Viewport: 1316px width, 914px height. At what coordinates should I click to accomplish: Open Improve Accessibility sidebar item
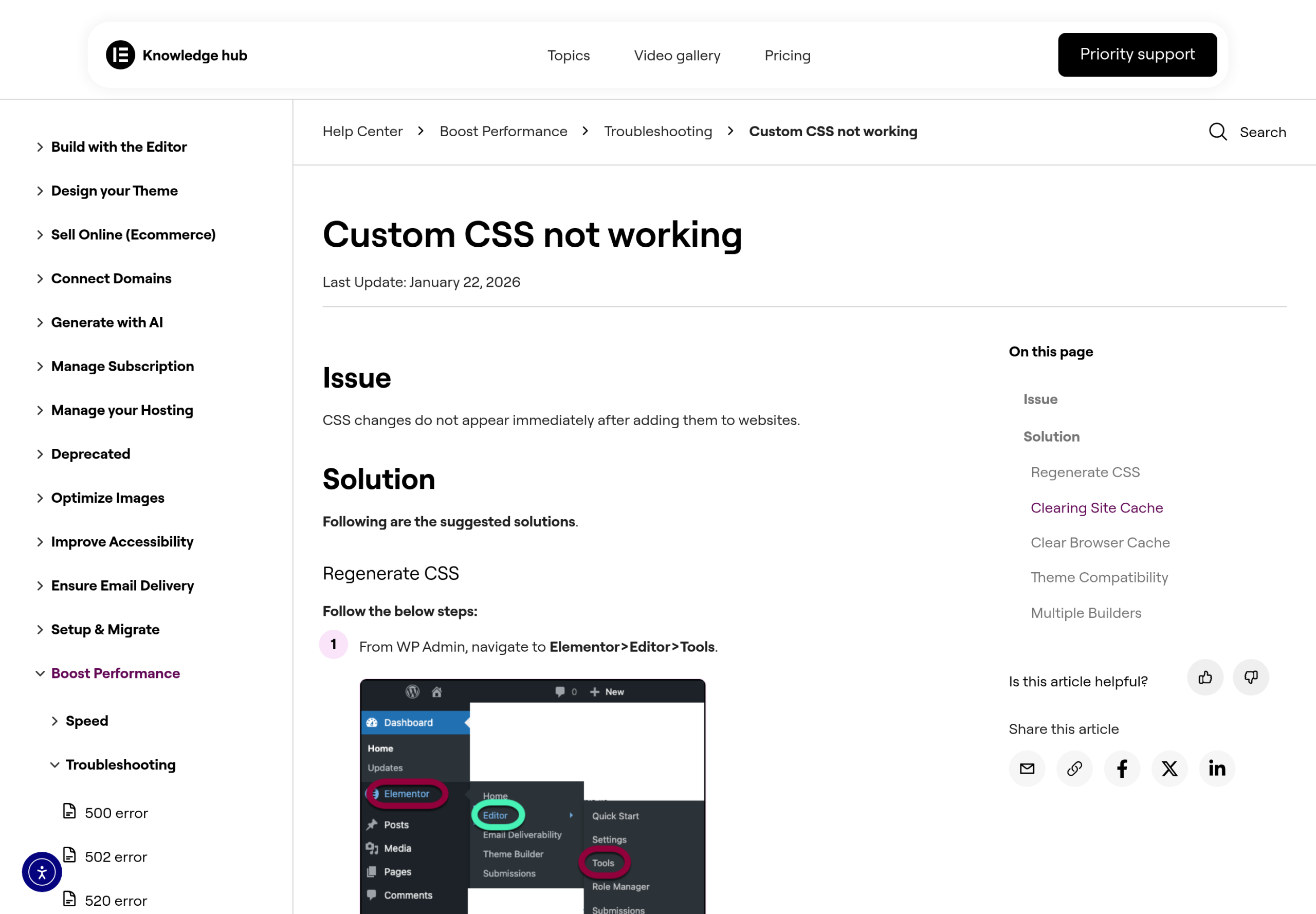coord(122,542)
